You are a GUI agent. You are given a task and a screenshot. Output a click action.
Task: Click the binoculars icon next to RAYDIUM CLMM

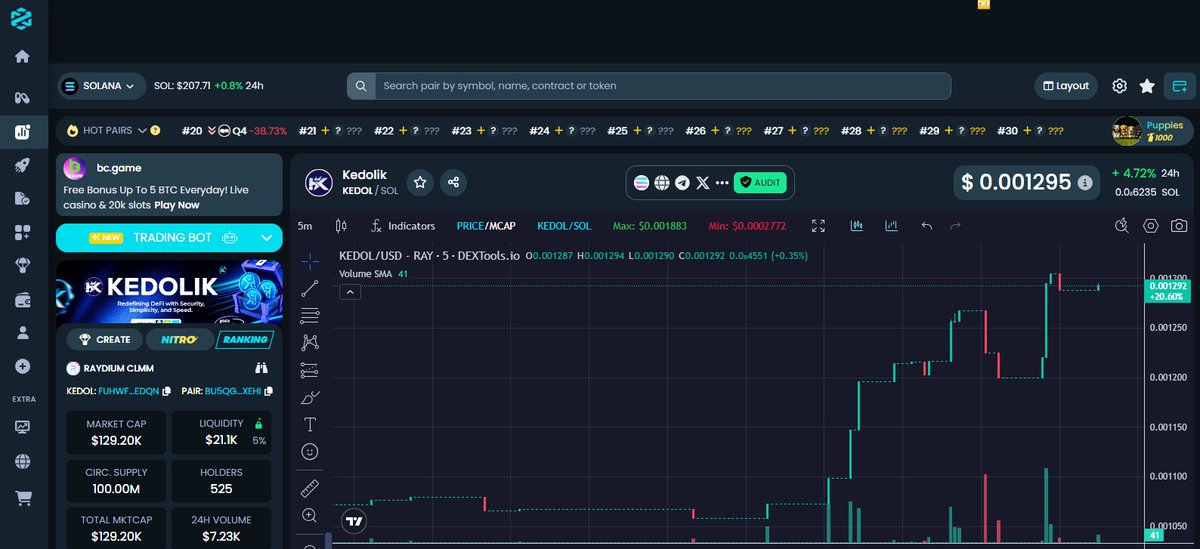tap(262, 368)
